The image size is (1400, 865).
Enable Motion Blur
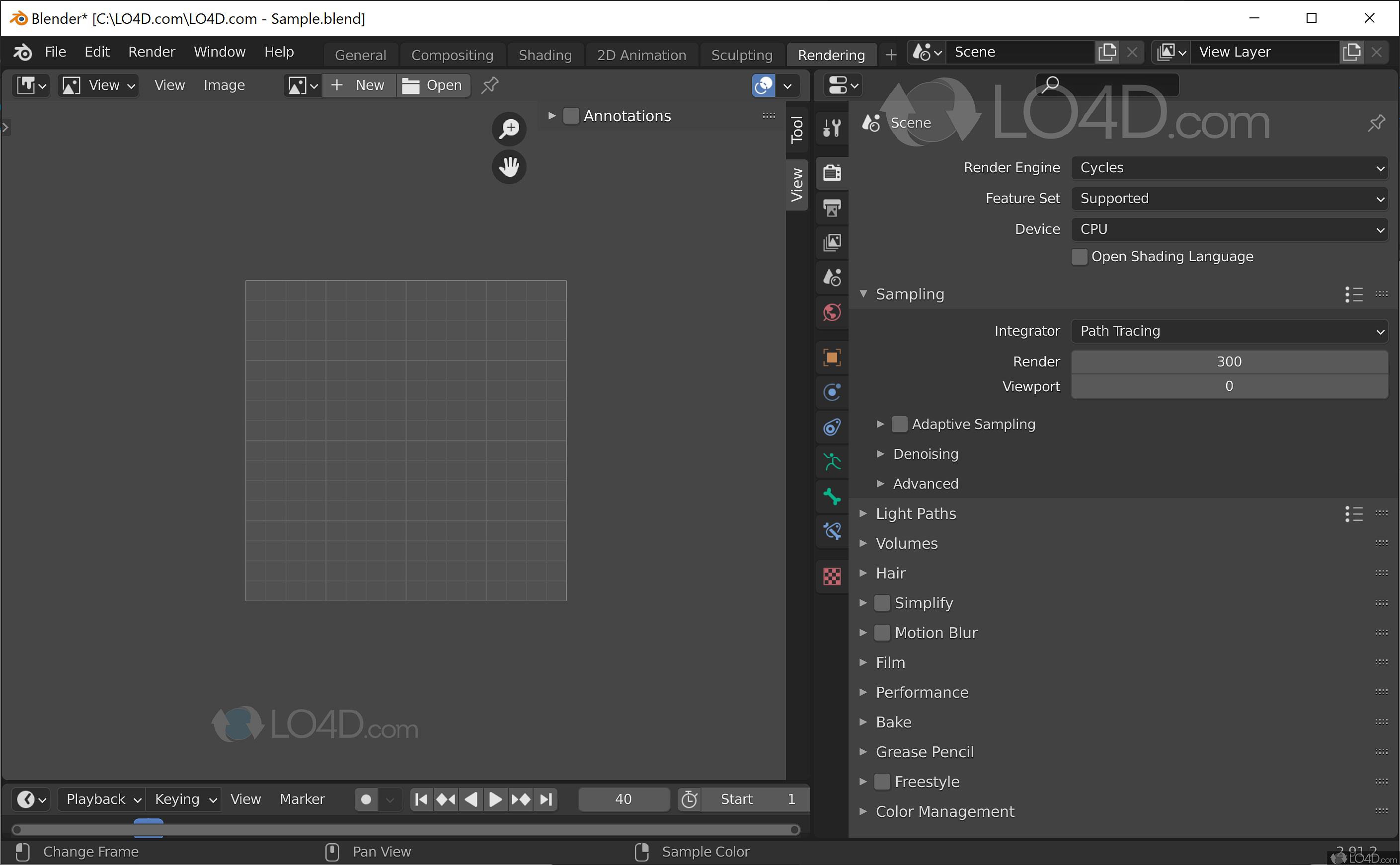click(883, 632)
